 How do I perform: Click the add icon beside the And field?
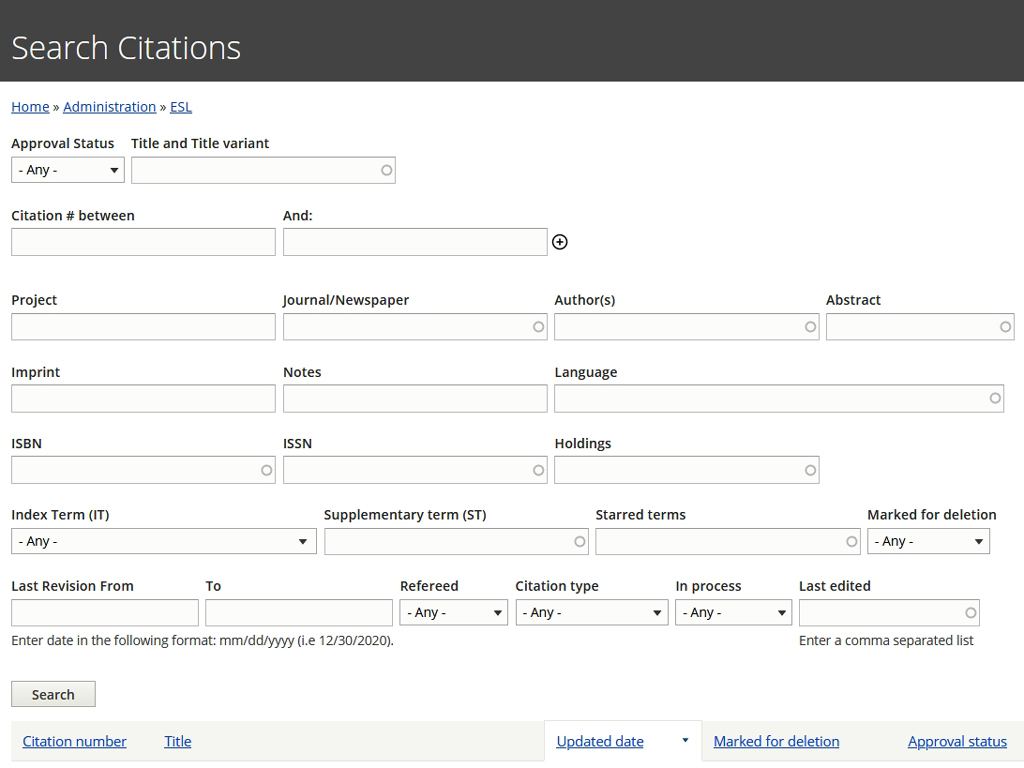click(560, 242)
